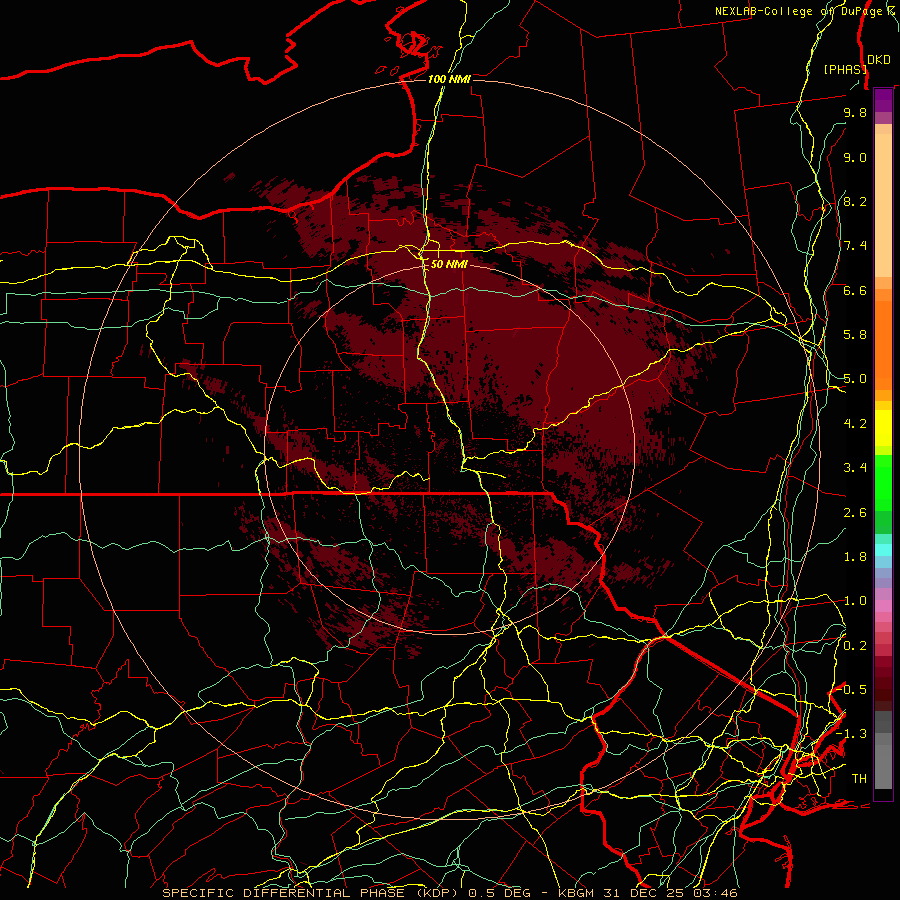Select the 100 NMI range ring label
900x900 pixels.
click(449, 79)
